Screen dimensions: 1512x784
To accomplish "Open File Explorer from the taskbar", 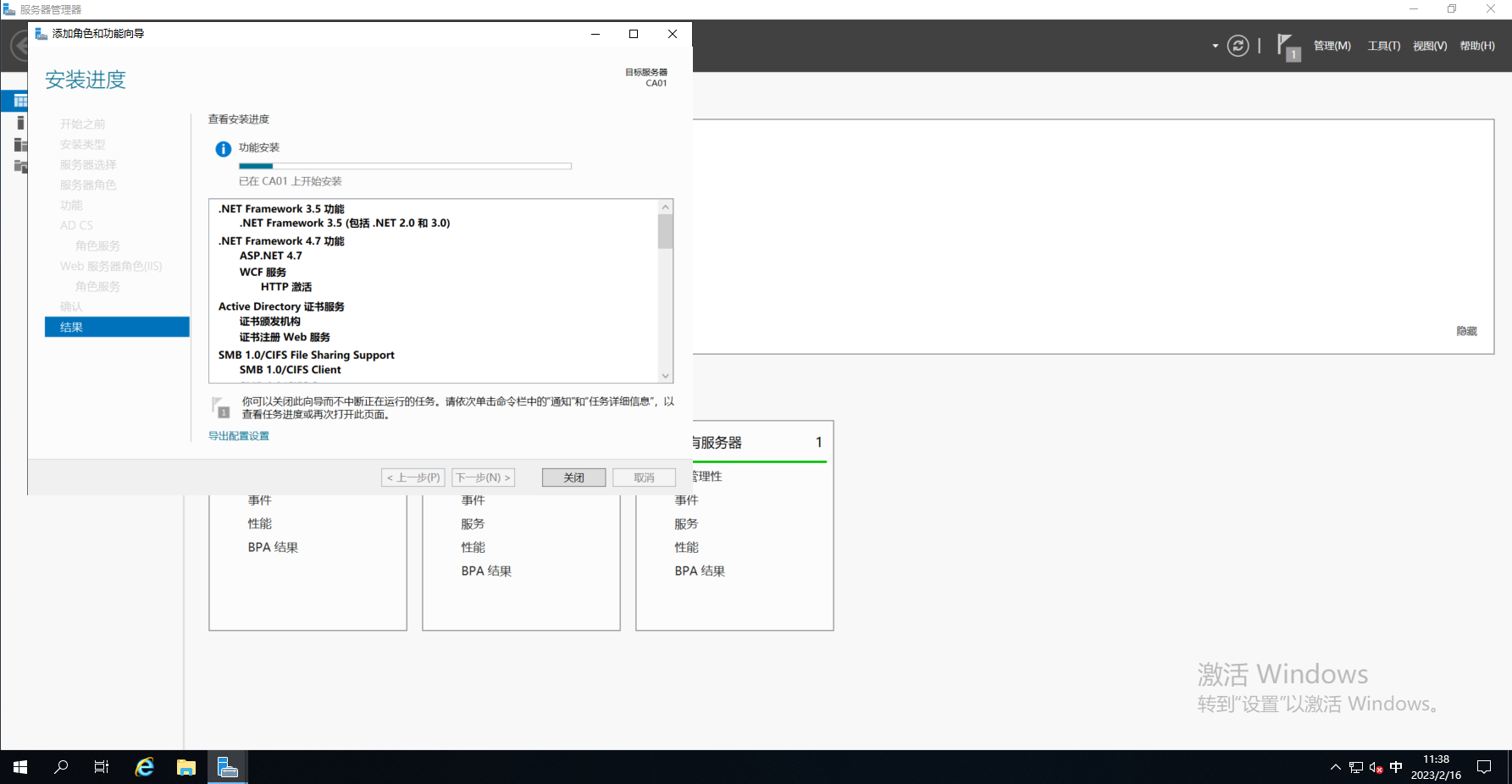I will pos(186,767).
